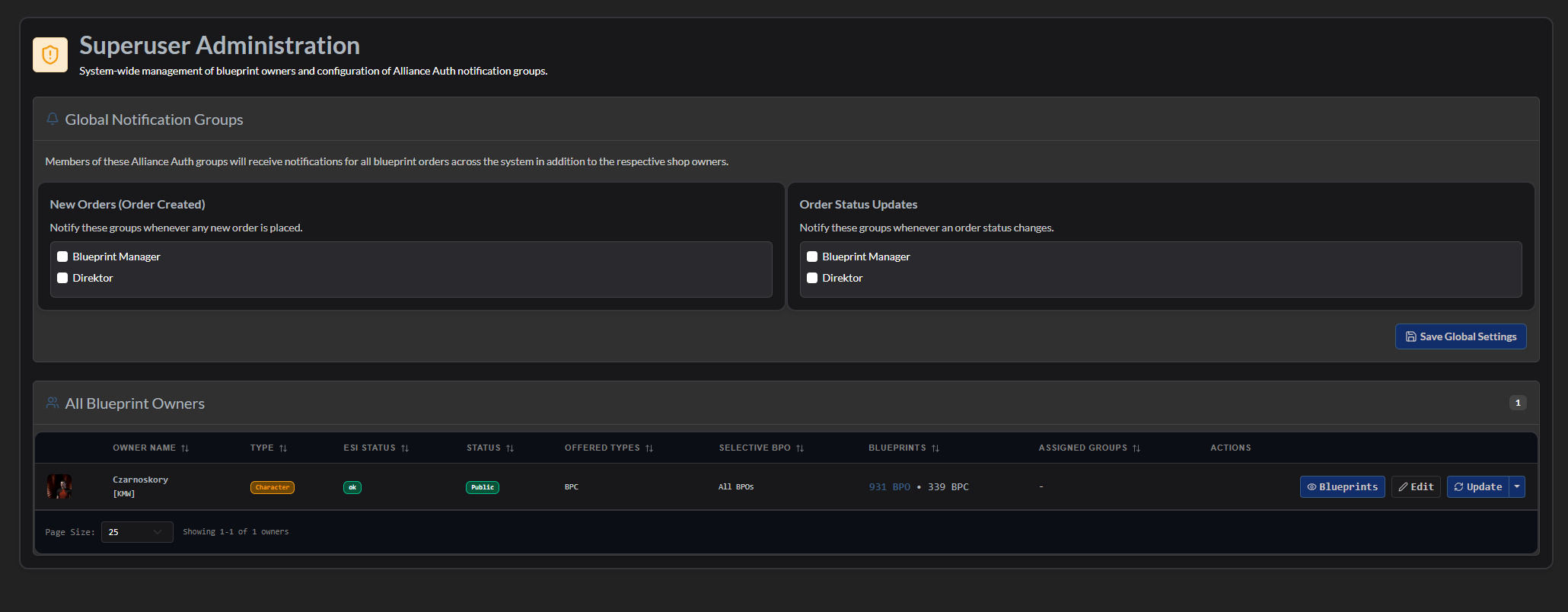This screenshot has height=612, width=1568.
Task: Click the sort icon next to the Status header
Action: pos(510,448)
